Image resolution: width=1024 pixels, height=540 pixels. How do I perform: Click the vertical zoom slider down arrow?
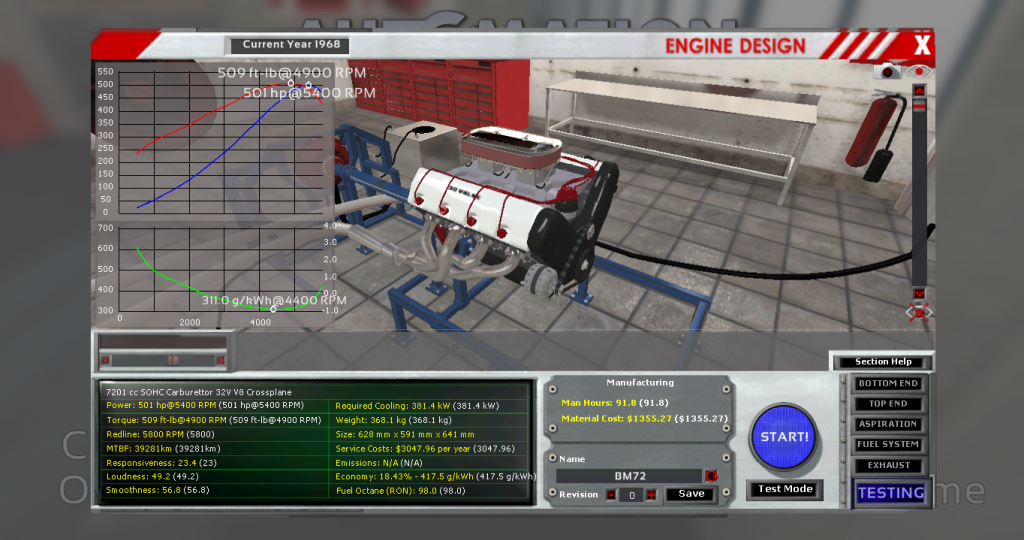(920, 293)
